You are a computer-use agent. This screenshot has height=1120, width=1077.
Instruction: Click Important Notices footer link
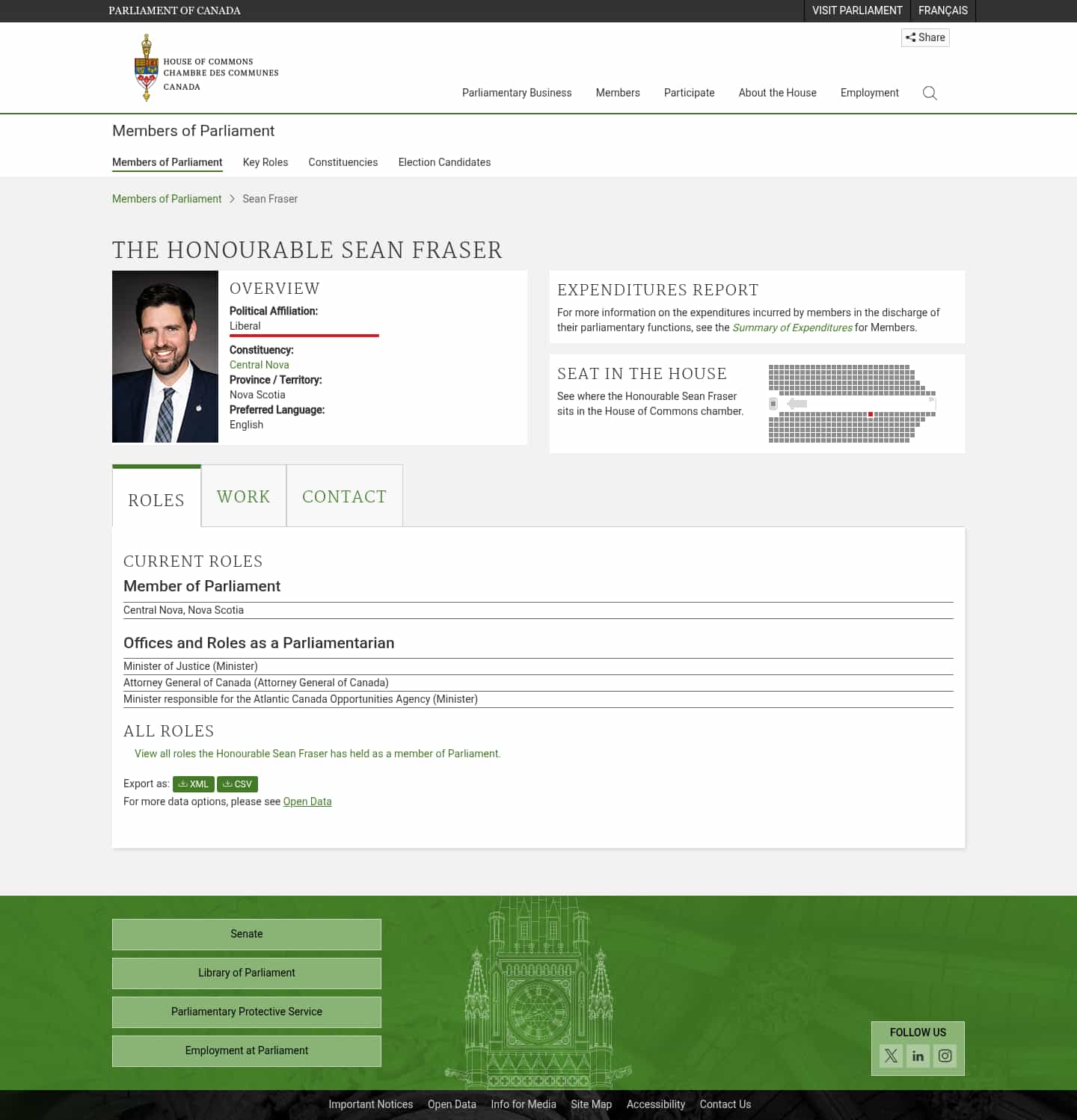point(371,1104)
